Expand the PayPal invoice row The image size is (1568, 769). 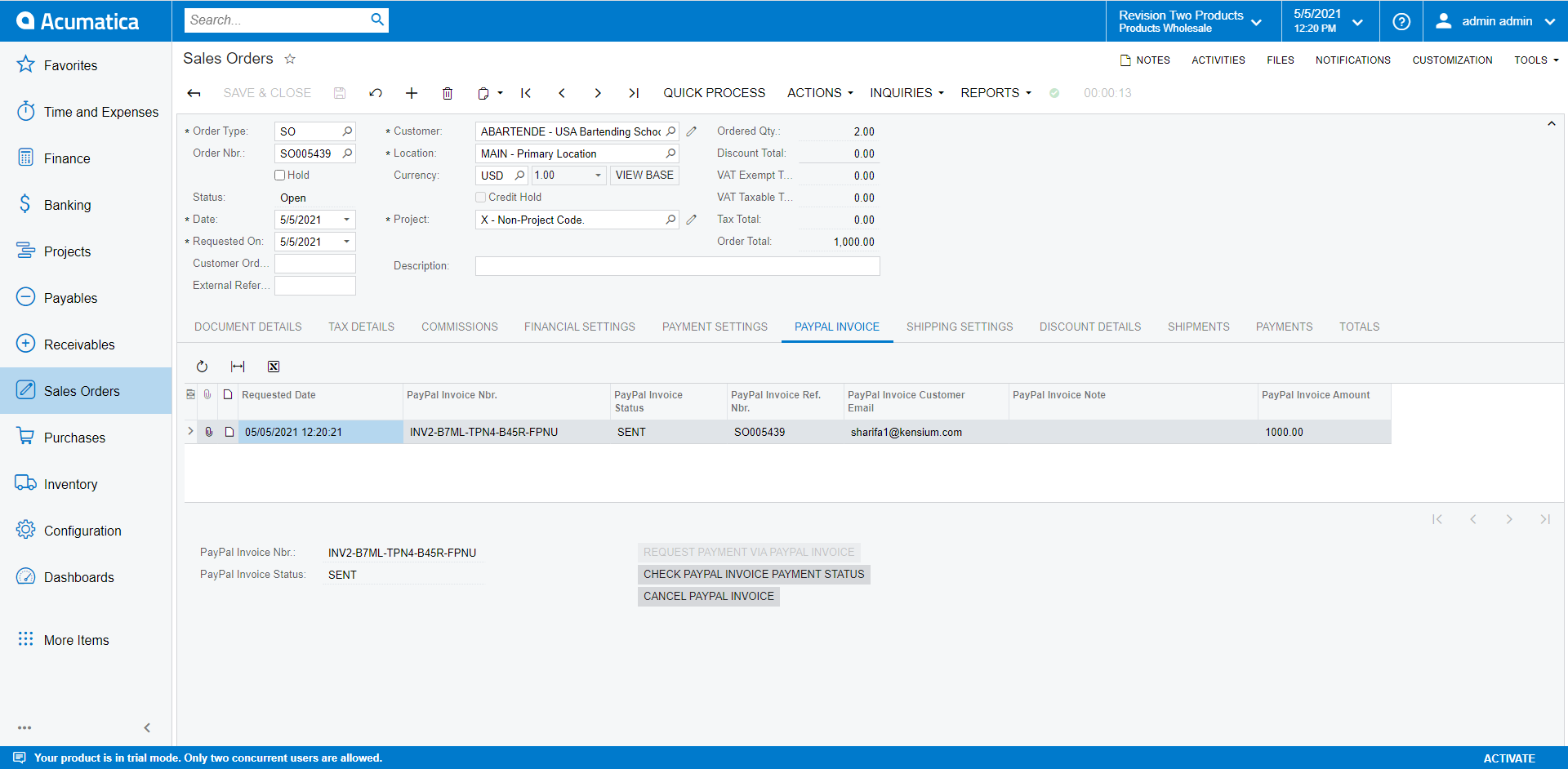pos(191,431)
